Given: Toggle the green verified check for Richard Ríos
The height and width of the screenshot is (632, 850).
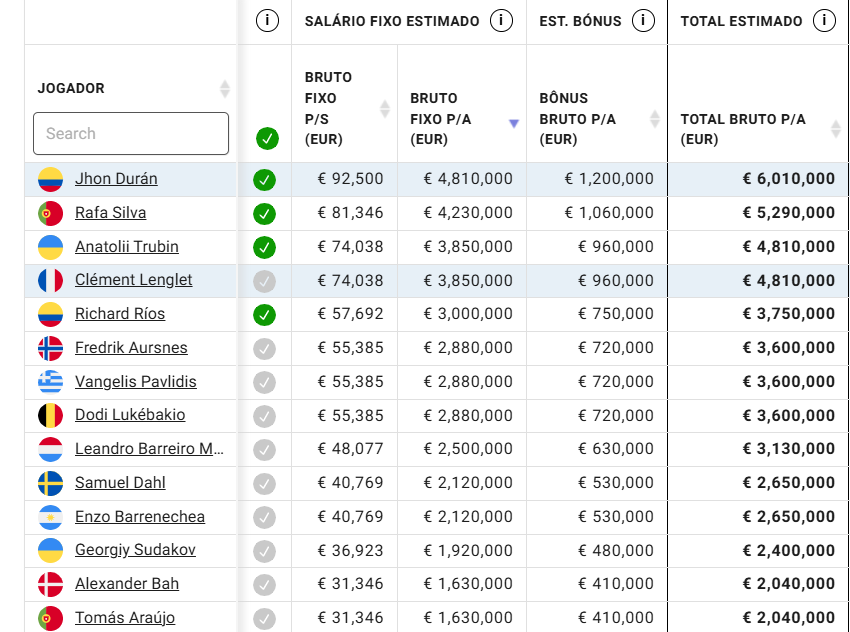Looking at the screenshot, I should click(x=264, y=314).
